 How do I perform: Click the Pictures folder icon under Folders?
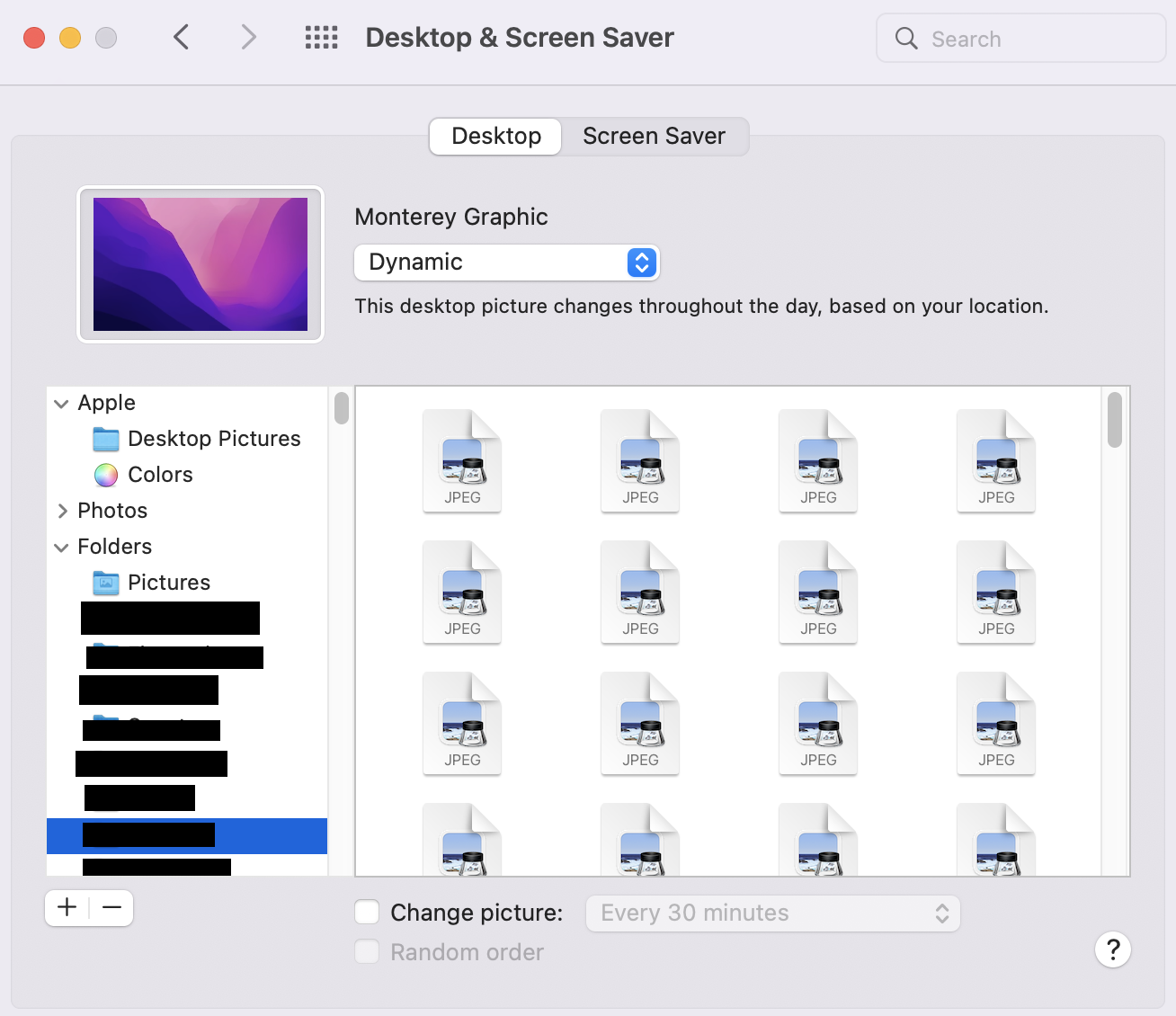point(105,583)
